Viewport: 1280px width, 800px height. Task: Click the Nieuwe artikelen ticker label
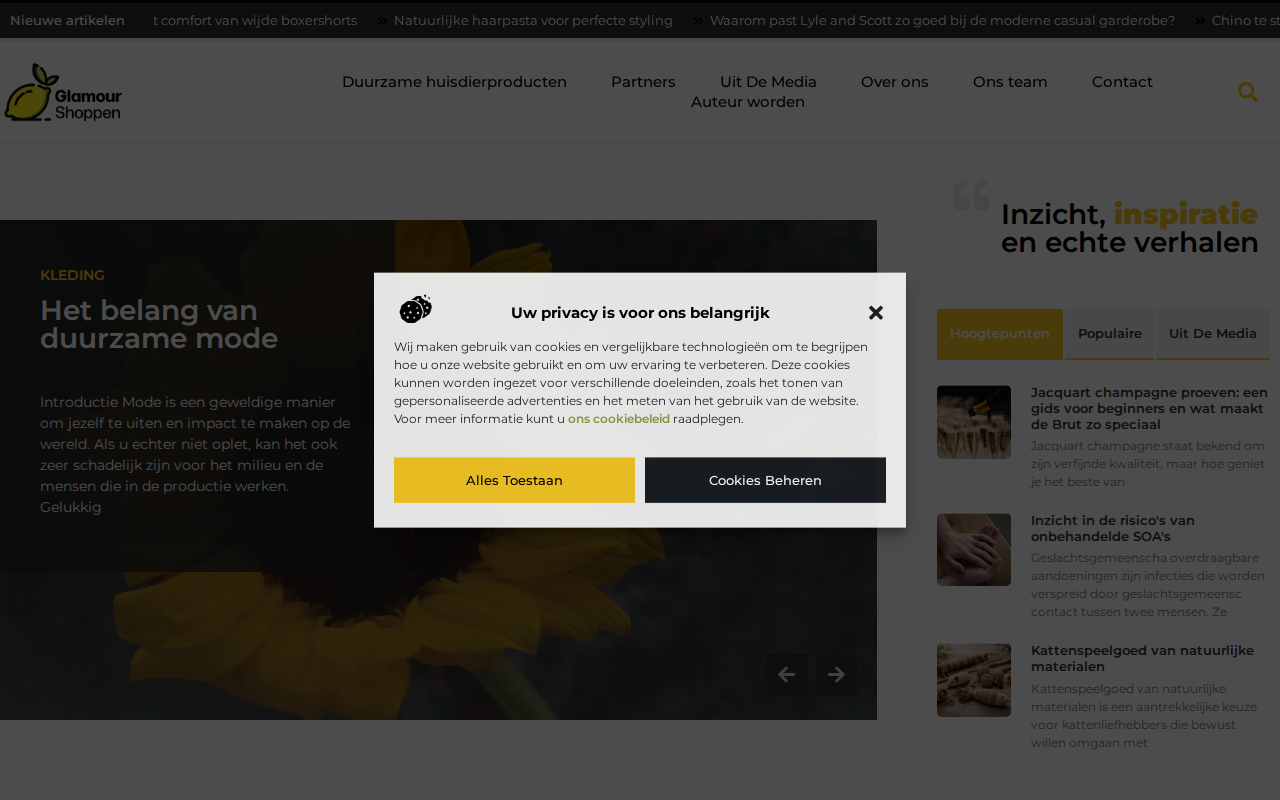tap(67, 21)
